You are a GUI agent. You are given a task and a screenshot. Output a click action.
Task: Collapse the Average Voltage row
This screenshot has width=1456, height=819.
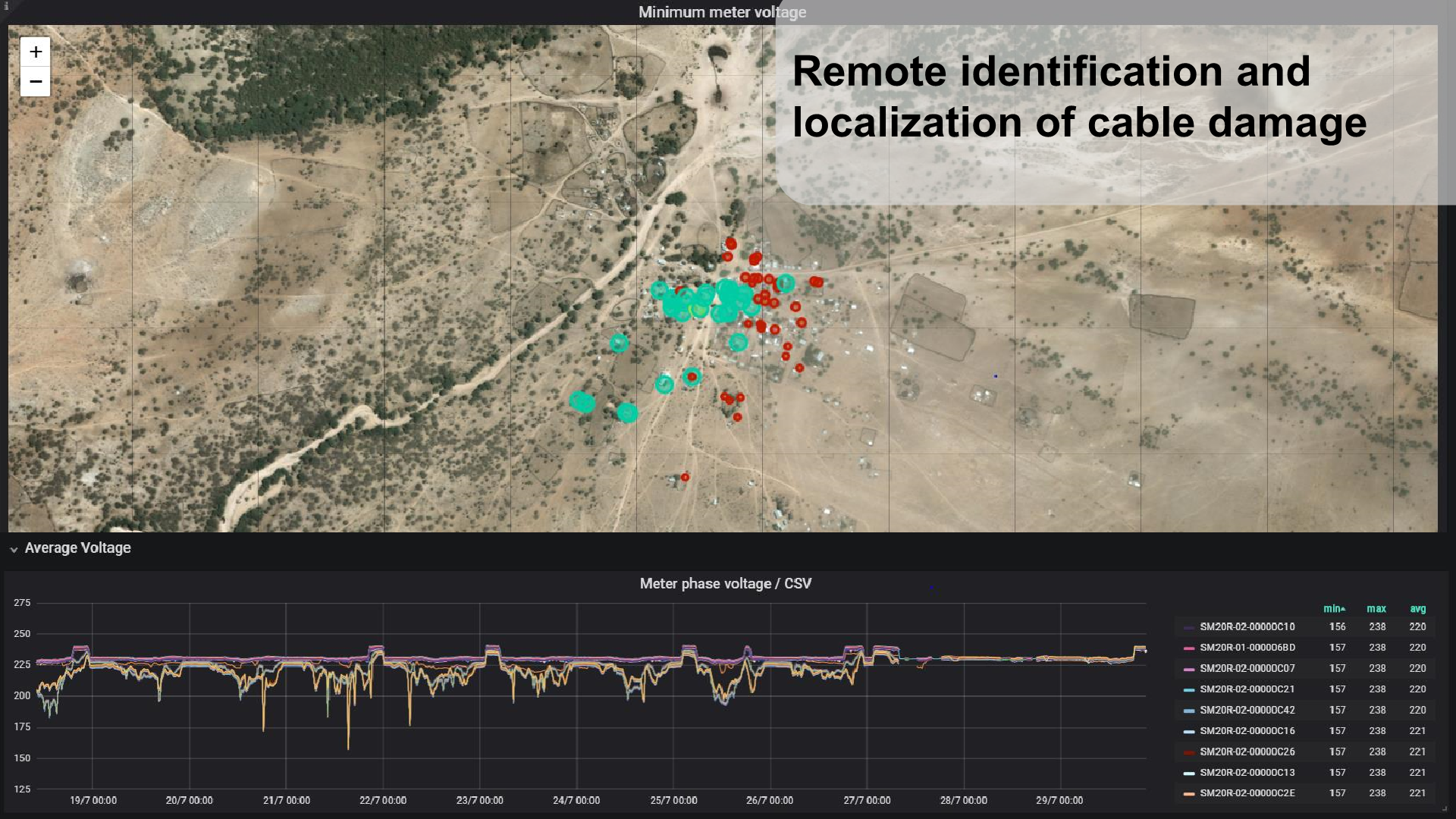tap(14, 549)
